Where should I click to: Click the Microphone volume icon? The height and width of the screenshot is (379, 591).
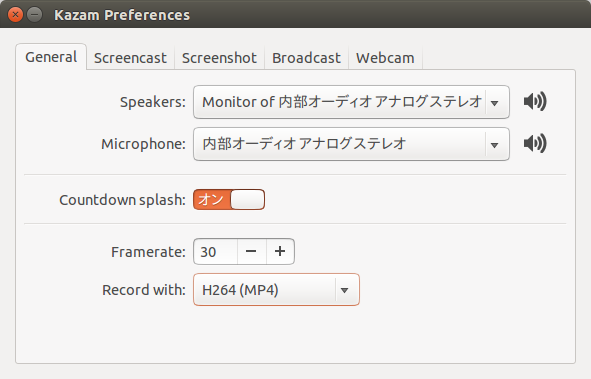535,144
